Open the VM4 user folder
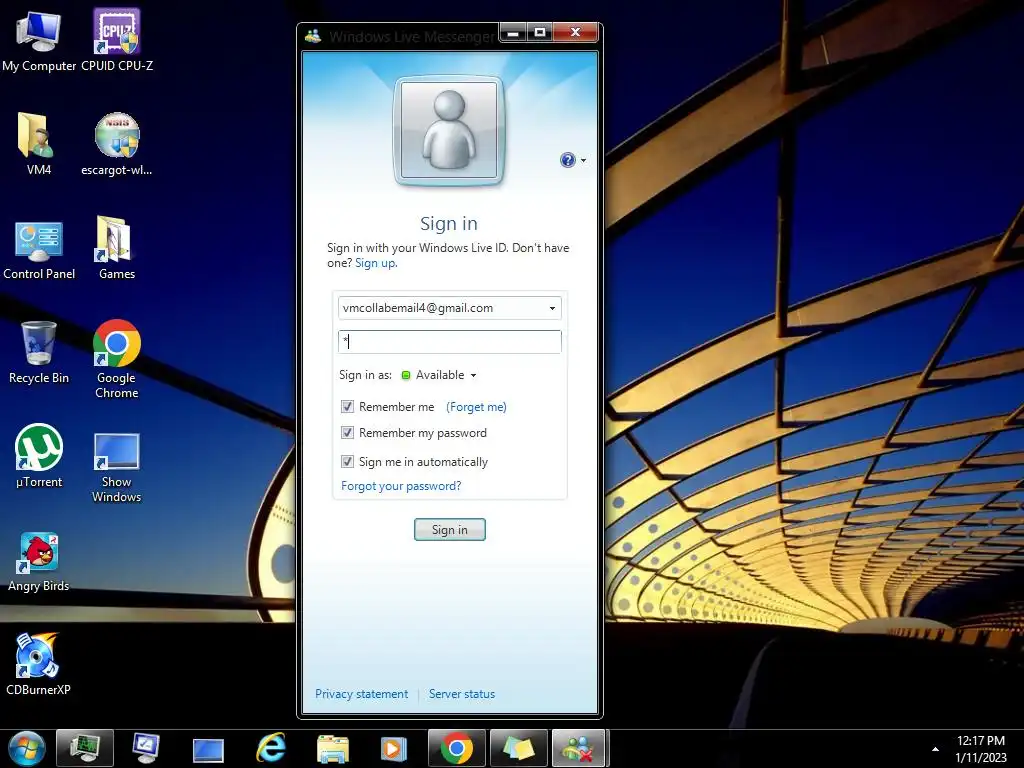1024x768 pixels. tap(39, 144)
